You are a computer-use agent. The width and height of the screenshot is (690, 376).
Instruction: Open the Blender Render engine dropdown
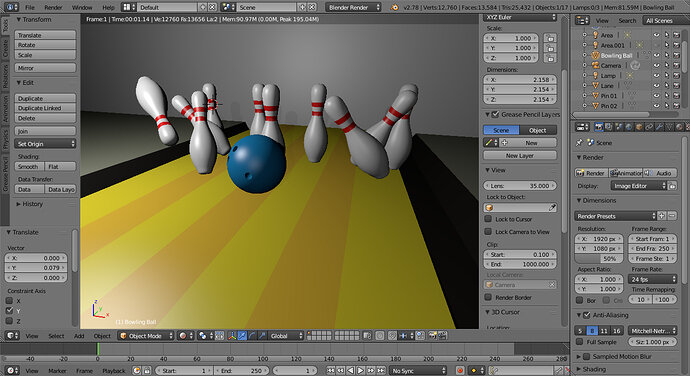[x=353, y=7]
